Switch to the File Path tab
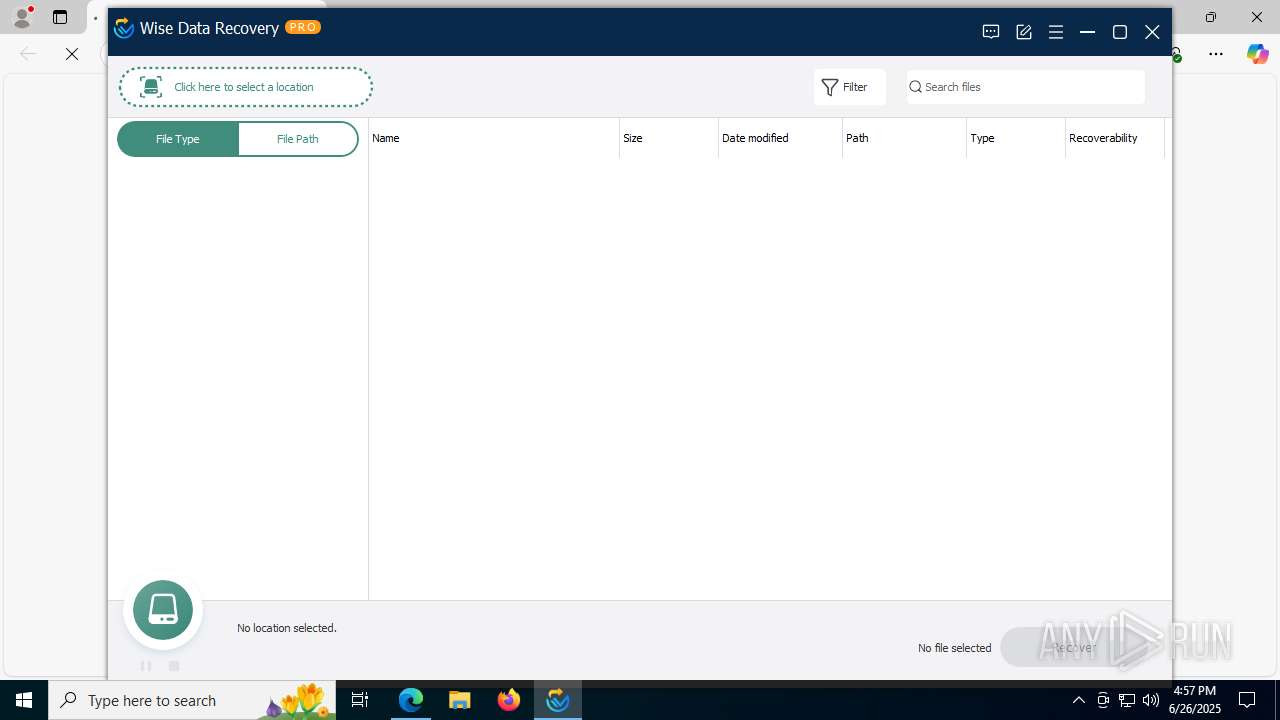 coord(298,139)
